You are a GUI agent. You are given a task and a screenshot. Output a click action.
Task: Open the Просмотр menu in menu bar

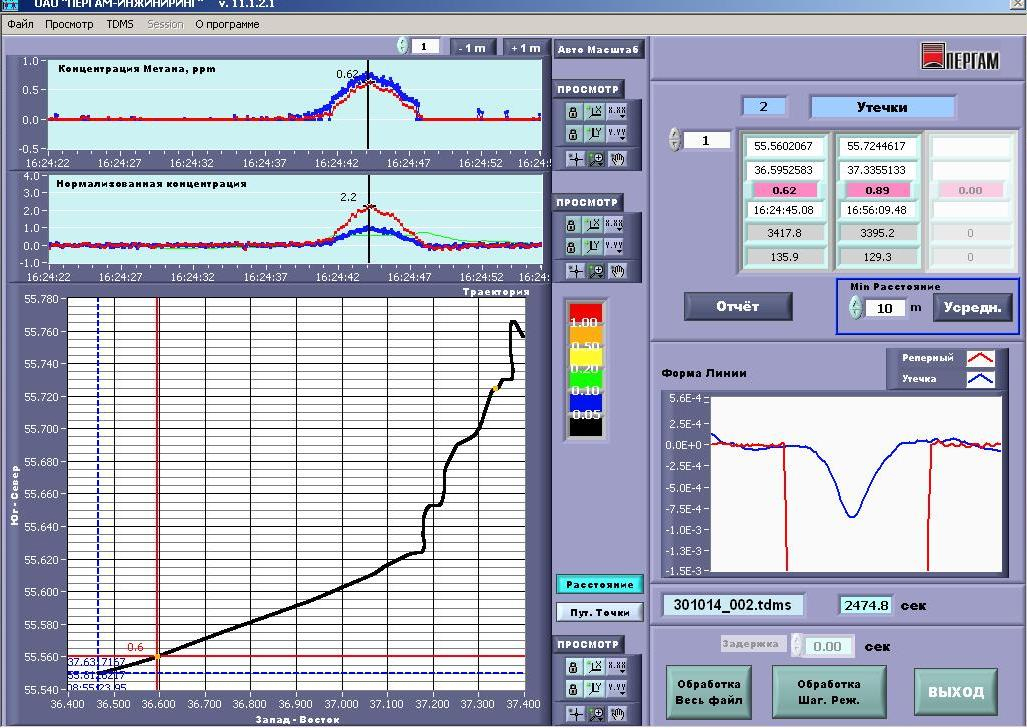69,24
